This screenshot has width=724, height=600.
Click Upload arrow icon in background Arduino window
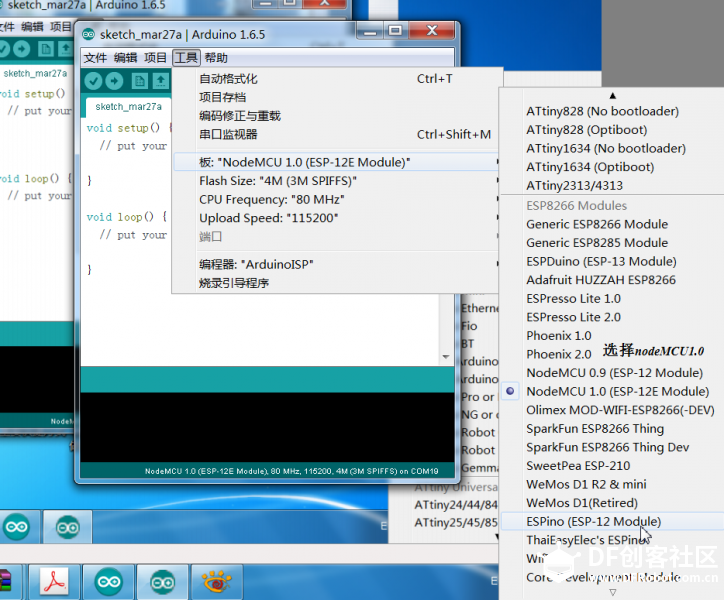coord(21,48)
